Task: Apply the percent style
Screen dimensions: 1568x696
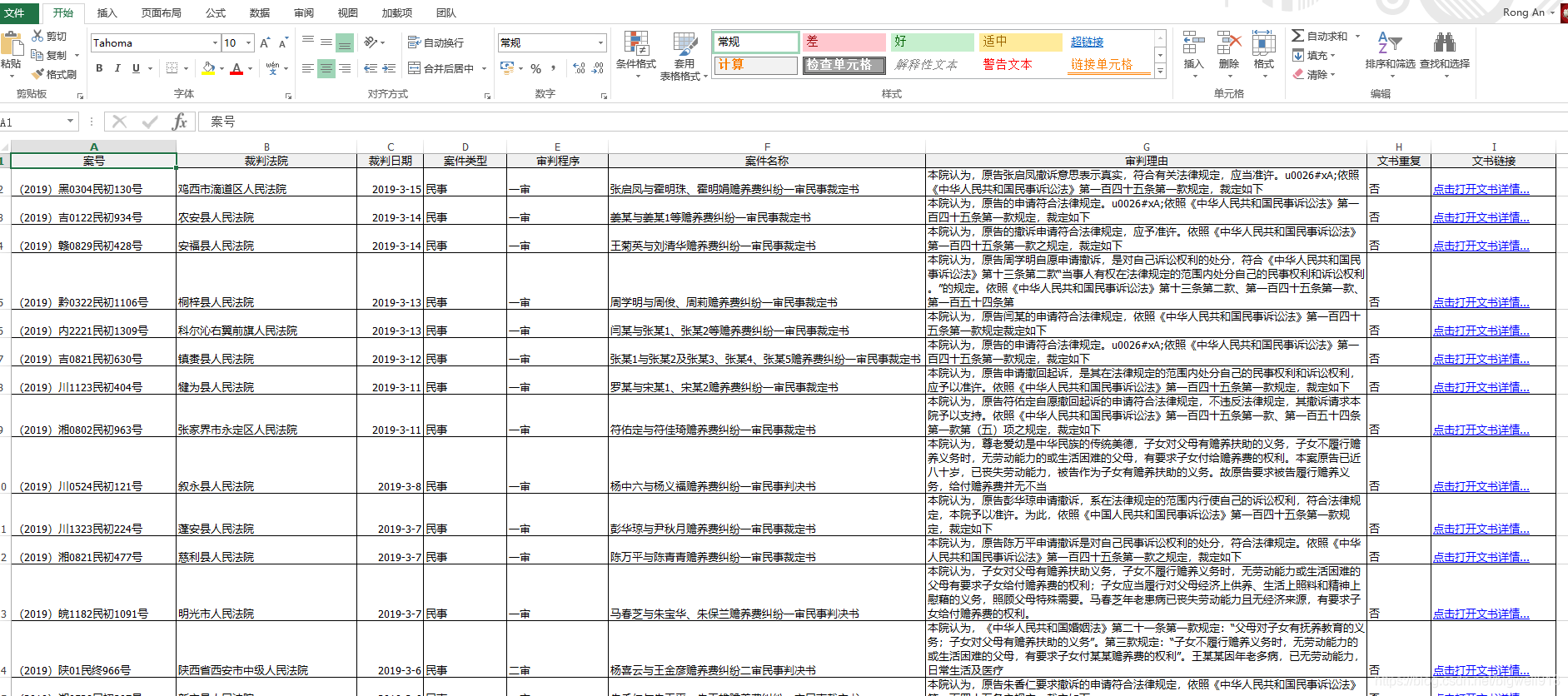Action: click(x=535, y=68)
